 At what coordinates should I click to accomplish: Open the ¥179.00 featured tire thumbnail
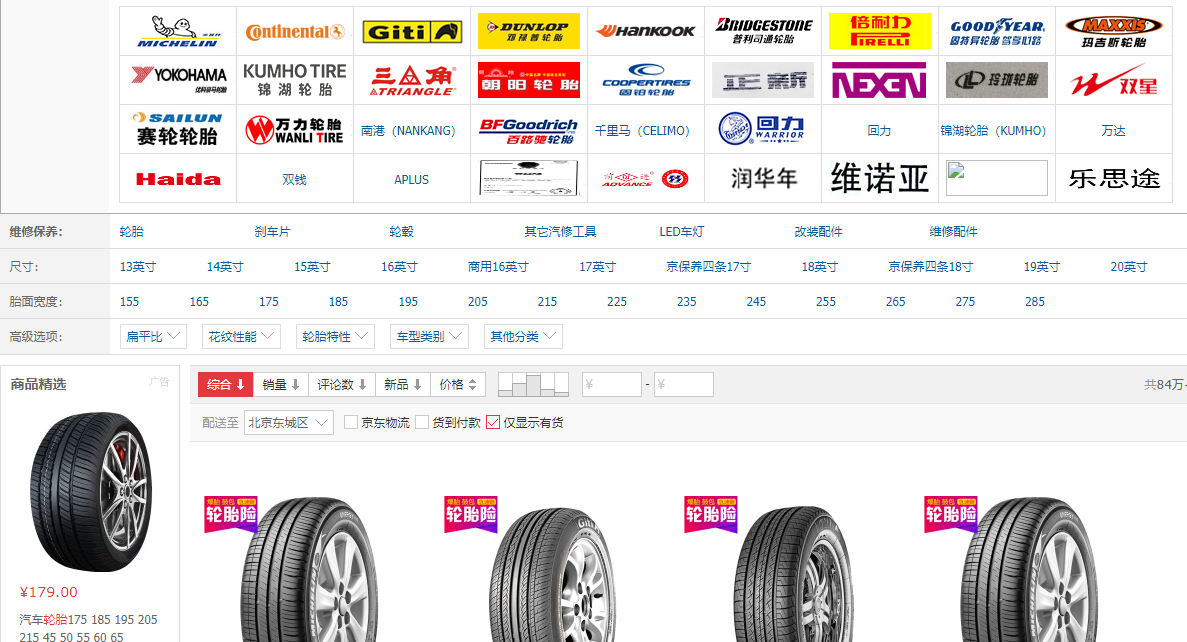point(90,491)
